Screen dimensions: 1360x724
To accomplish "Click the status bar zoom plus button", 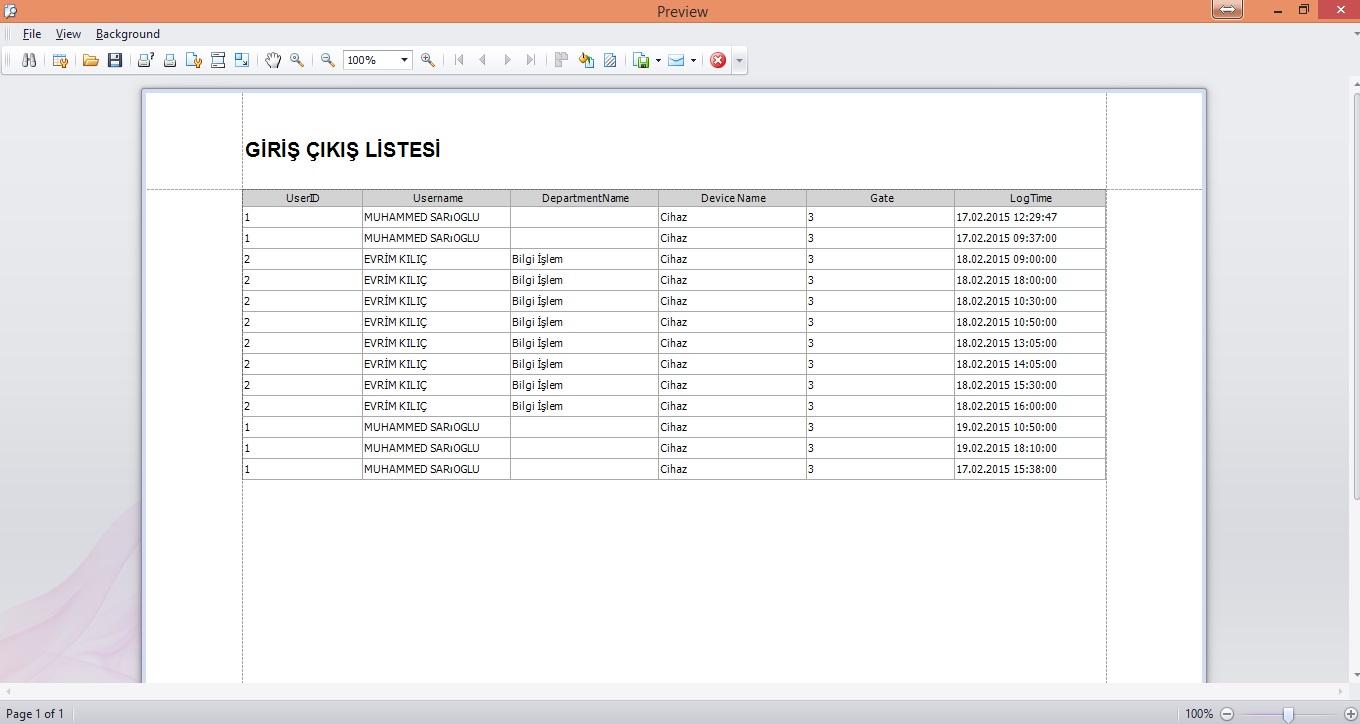I will pyautogui.click(x=1350, y=714).
